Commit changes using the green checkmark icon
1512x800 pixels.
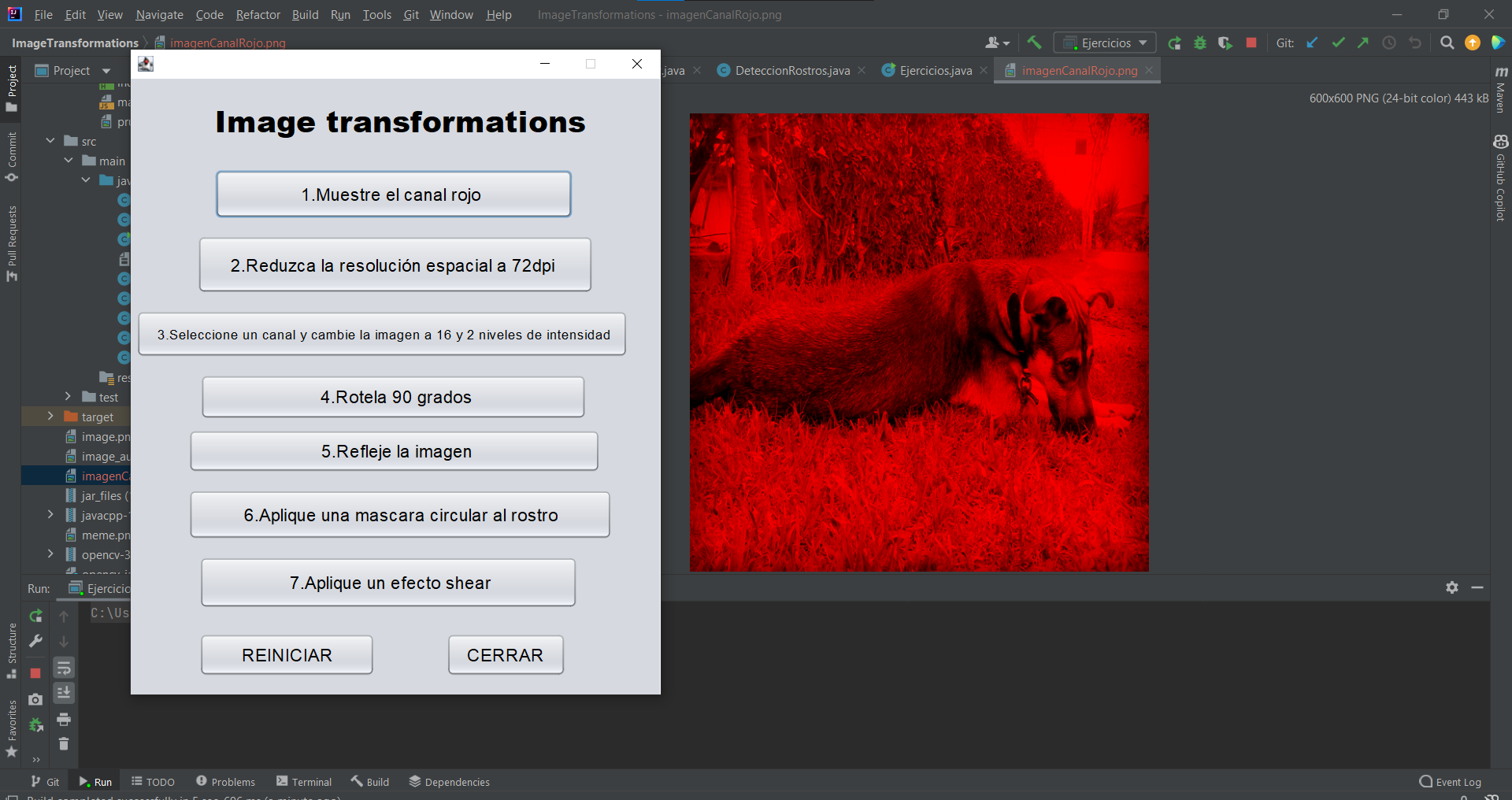[x=1338, y=43]
